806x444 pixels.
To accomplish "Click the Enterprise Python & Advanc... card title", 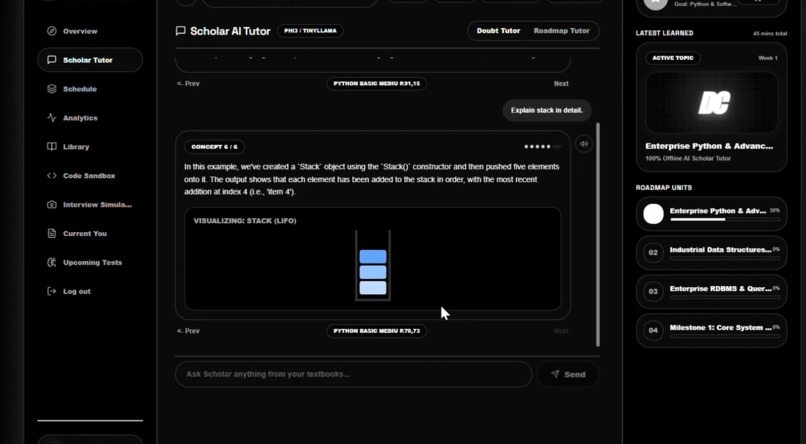I will tap(709, 146).
